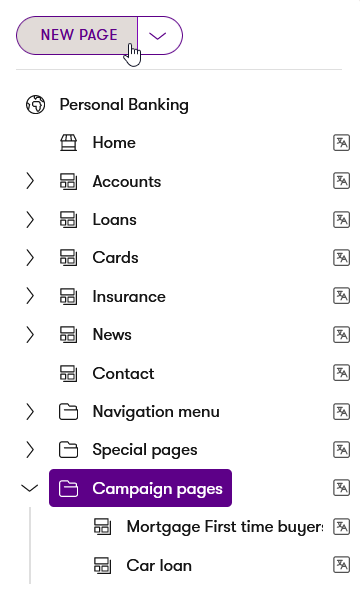Click the translate icon beside Car loan
The image size is (360, 589).
click(341, 565)
